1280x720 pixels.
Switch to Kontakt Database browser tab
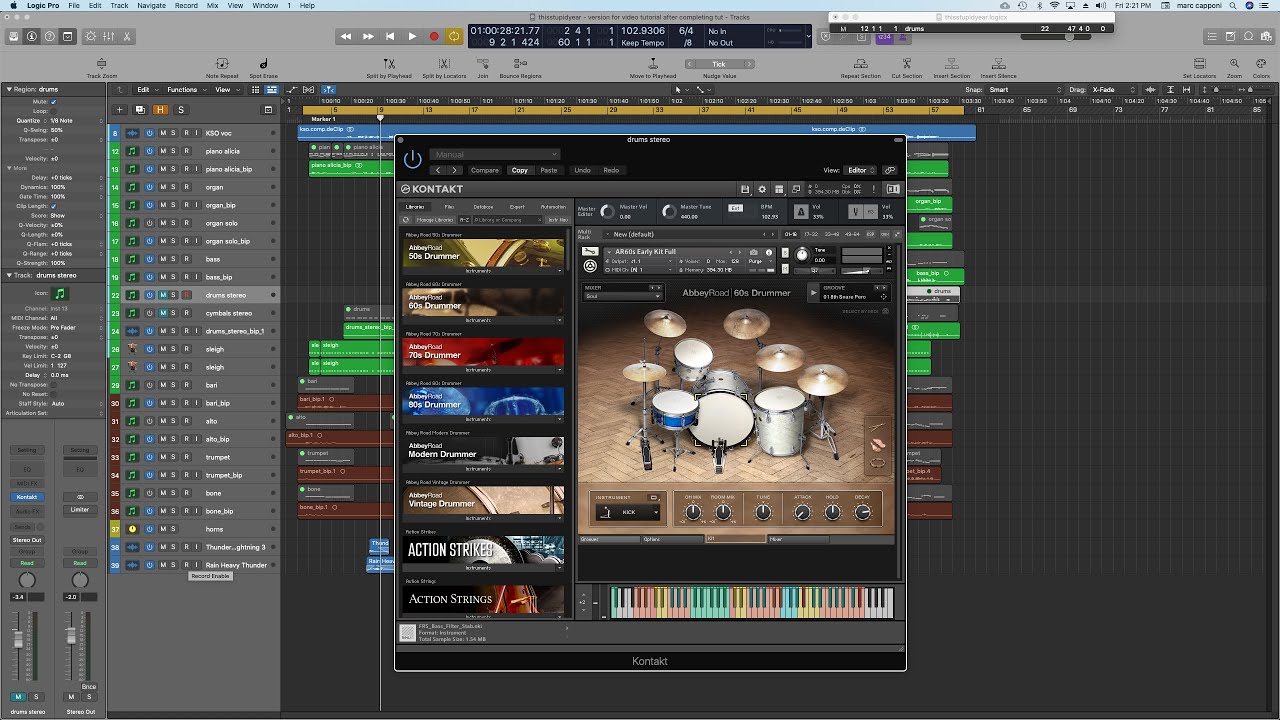pos(483,207)
